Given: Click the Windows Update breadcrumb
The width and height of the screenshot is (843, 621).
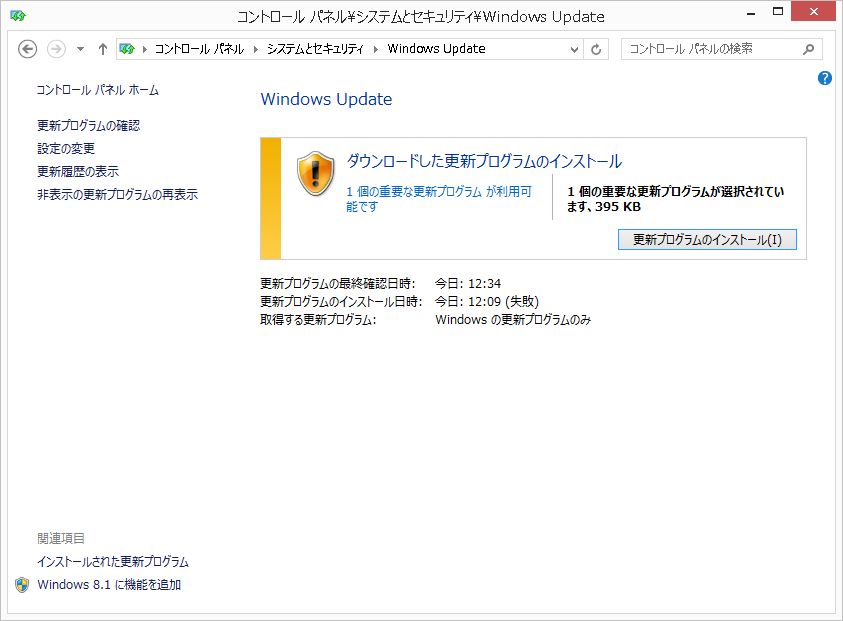Looking at the screenshot, I should (x=436, y=49).
